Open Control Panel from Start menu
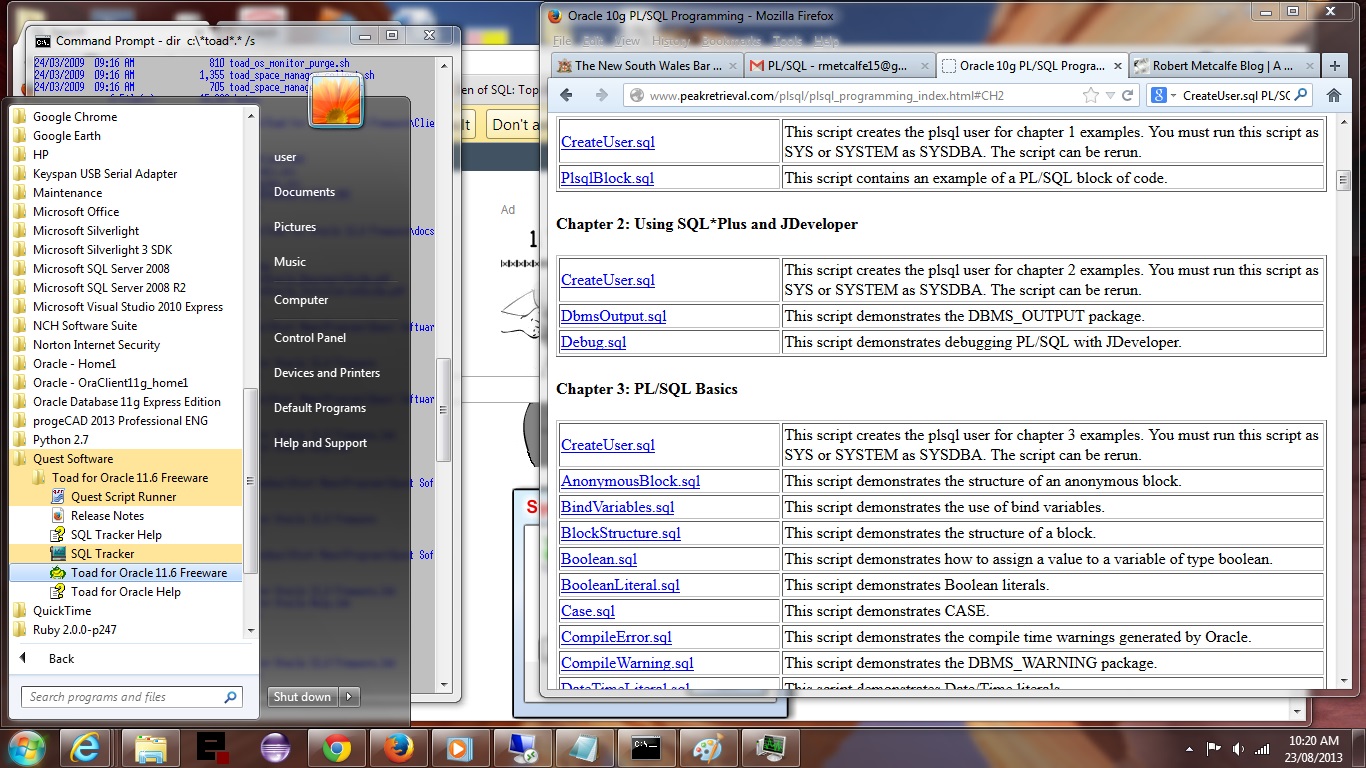1366x768 pixels. coord(309,338)
